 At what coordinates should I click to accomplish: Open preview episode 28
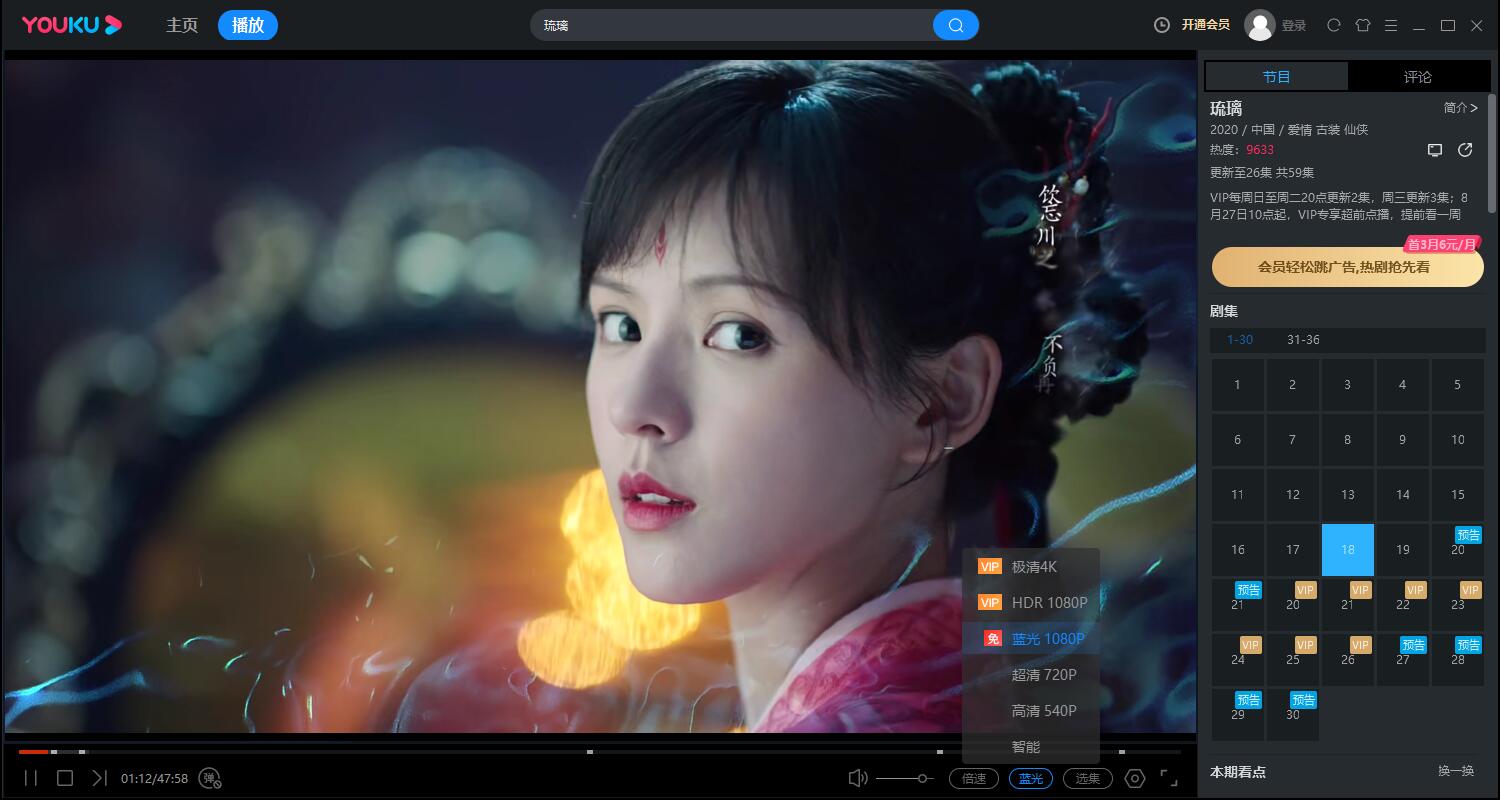[1457, 660]
